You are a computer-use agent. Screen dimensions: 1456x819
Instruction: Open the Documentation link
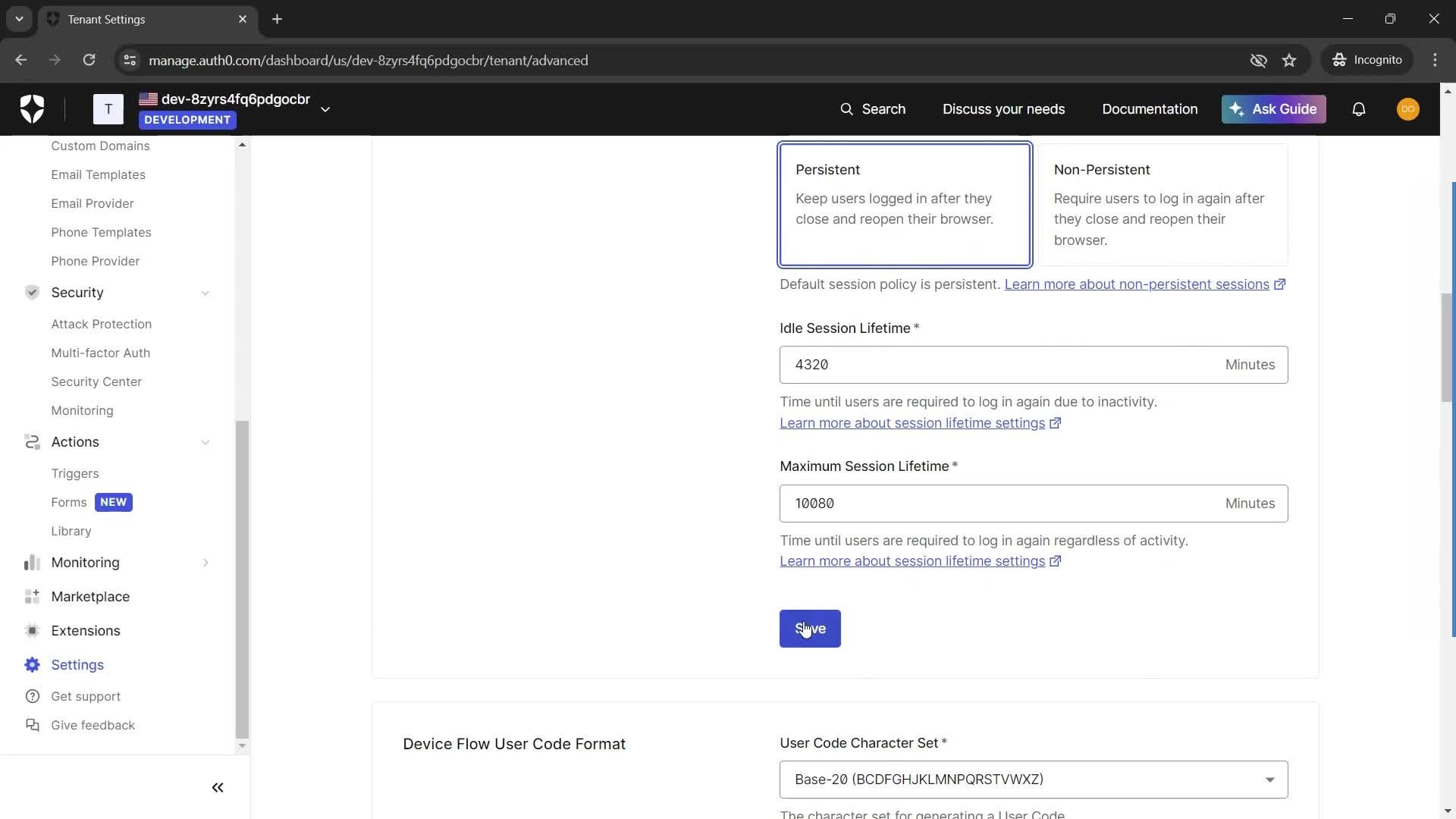tap(1150, 109)
